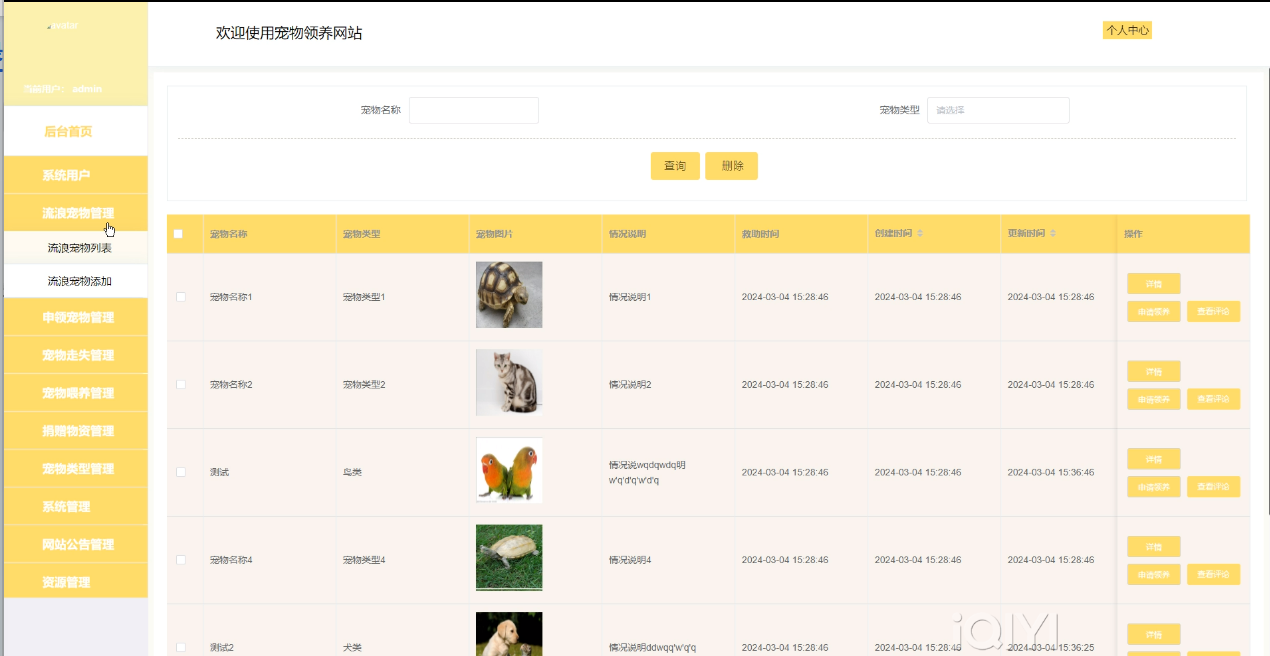The height and width of the screenshot is (656, 1270).
Task: Click 查看评论 for the 鸟类 row
Action: pos(1214,487)
